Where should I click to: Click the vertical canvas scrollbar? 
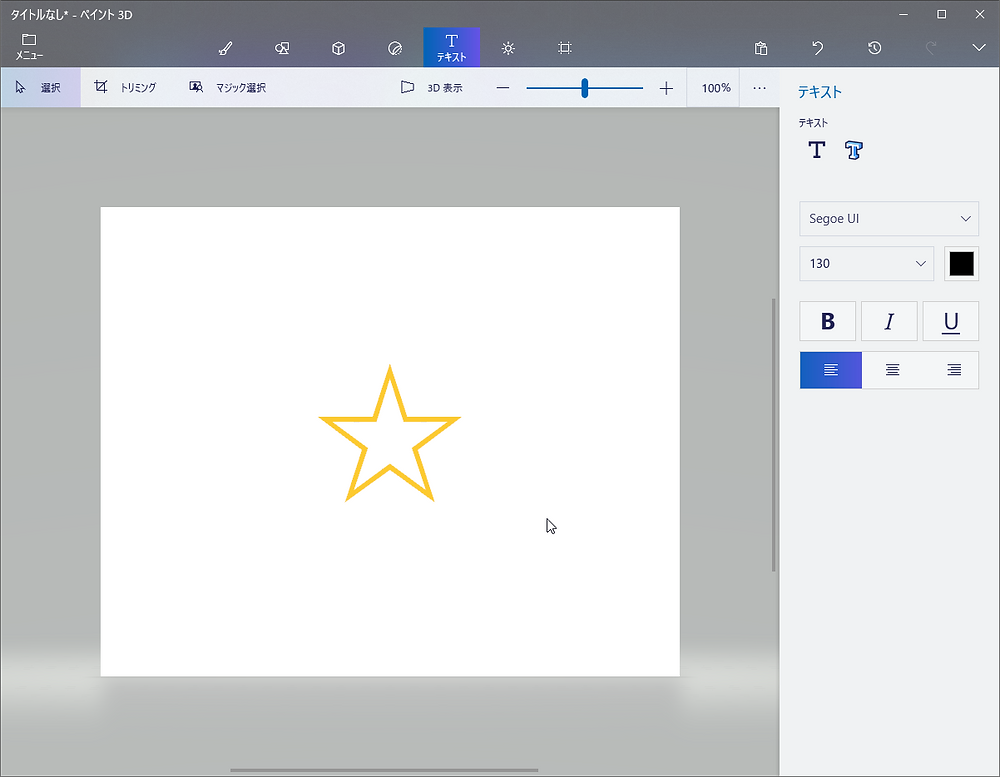point(774,434)
